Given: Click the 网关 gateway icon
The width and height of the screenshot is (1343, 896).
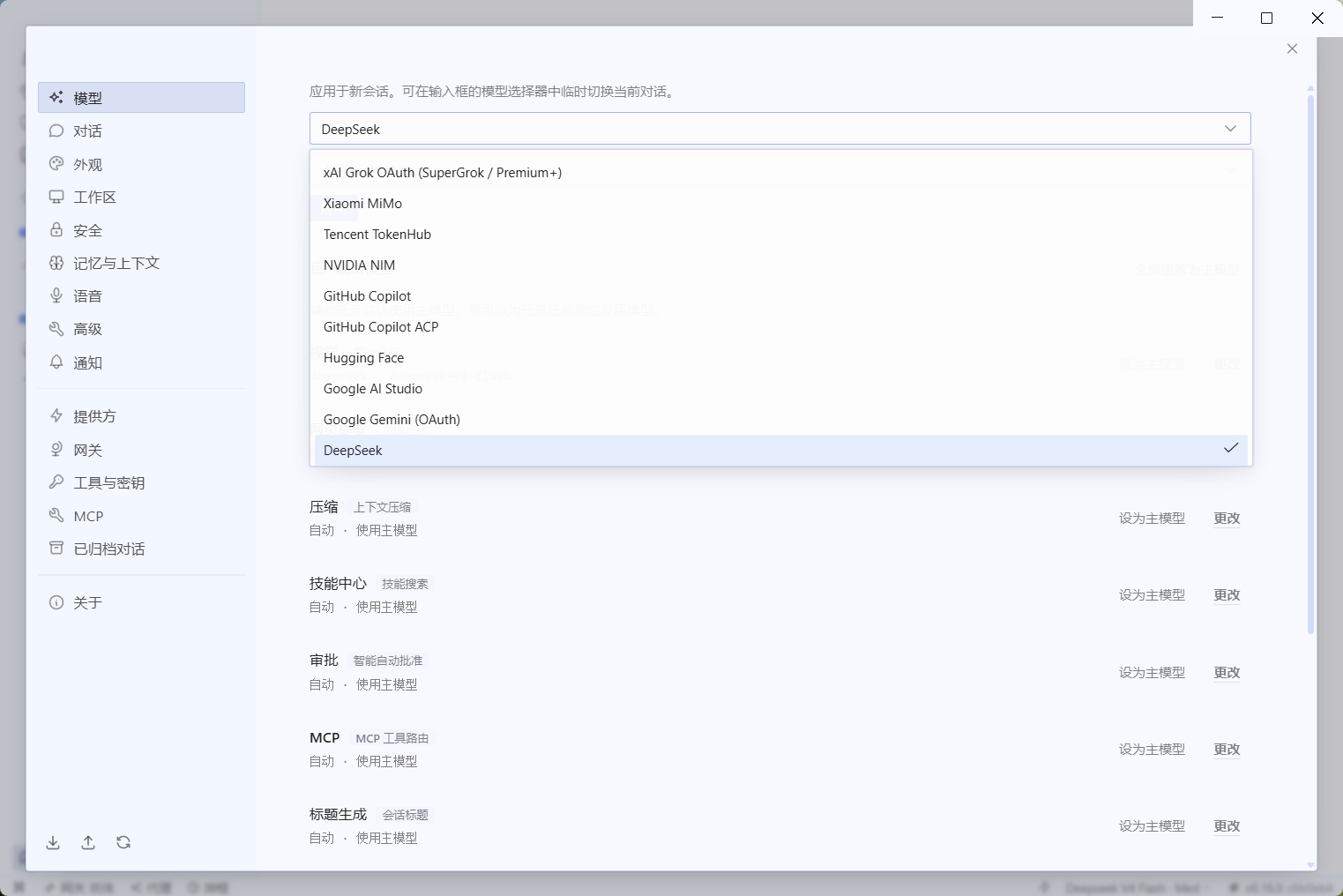Looking at the screenshot, I should coord(56,449).
